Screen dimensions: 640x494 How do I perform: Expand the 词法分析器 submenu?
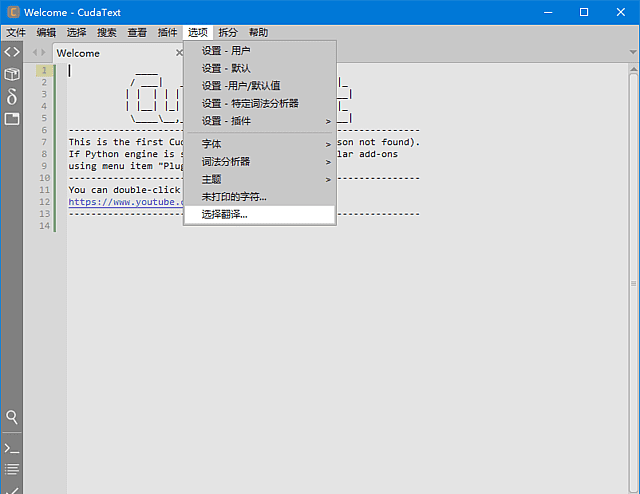260,162
